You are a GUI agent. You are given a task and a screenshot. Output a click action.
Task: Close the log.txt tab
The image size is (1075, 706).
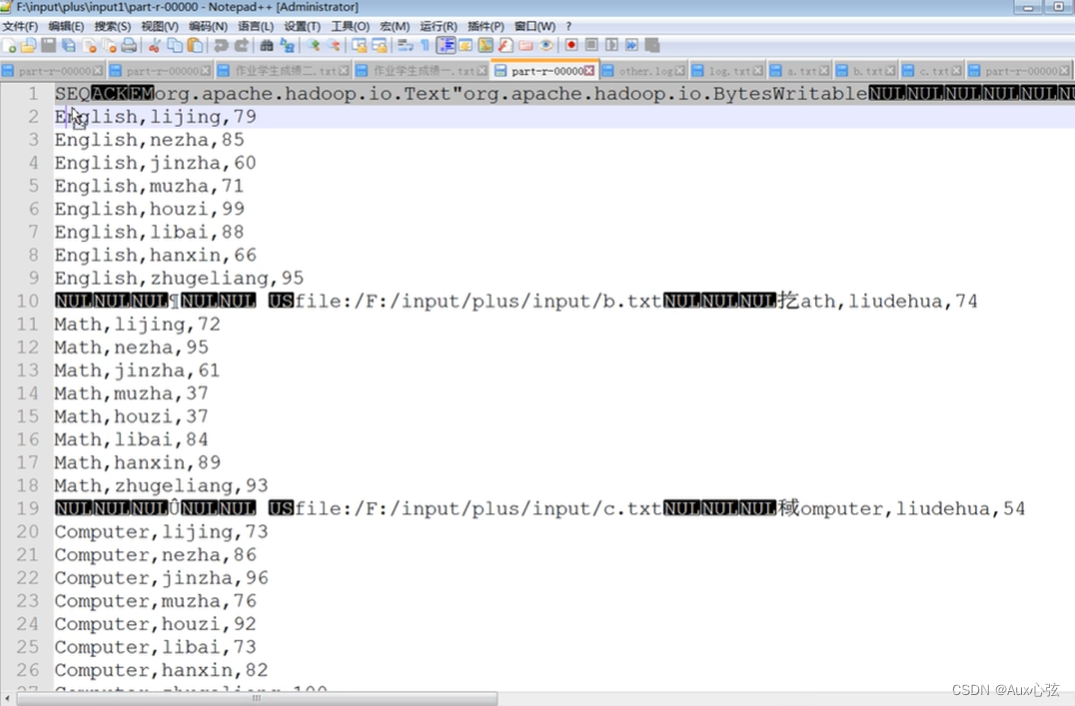759,71
